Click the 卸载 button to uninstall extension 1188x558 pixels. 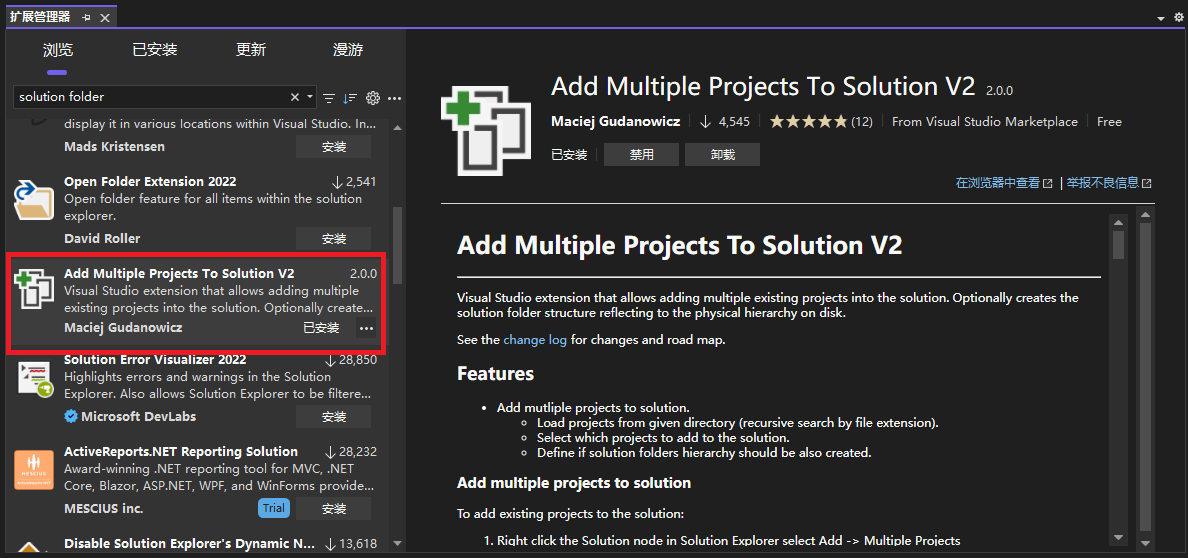coord(722,155)
